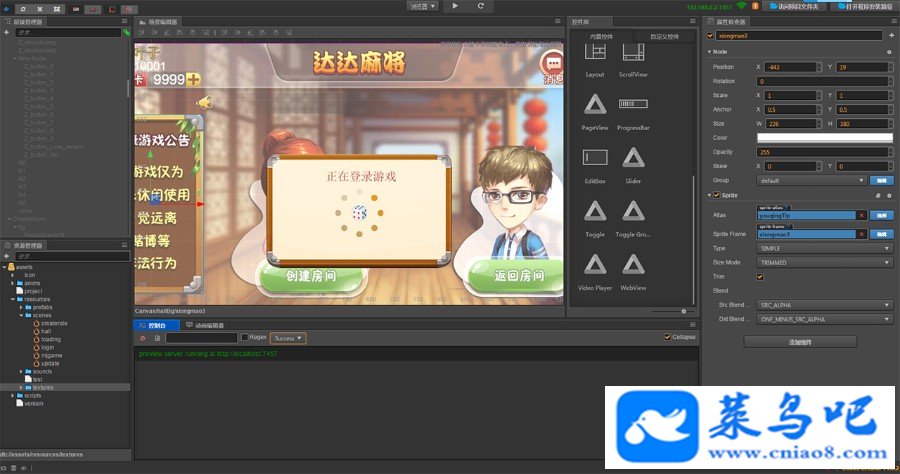The height and width of the screenshot is (474, 900).
Task: Toggle the Collapse checkbox in console
Action: (x=667, y=337)
